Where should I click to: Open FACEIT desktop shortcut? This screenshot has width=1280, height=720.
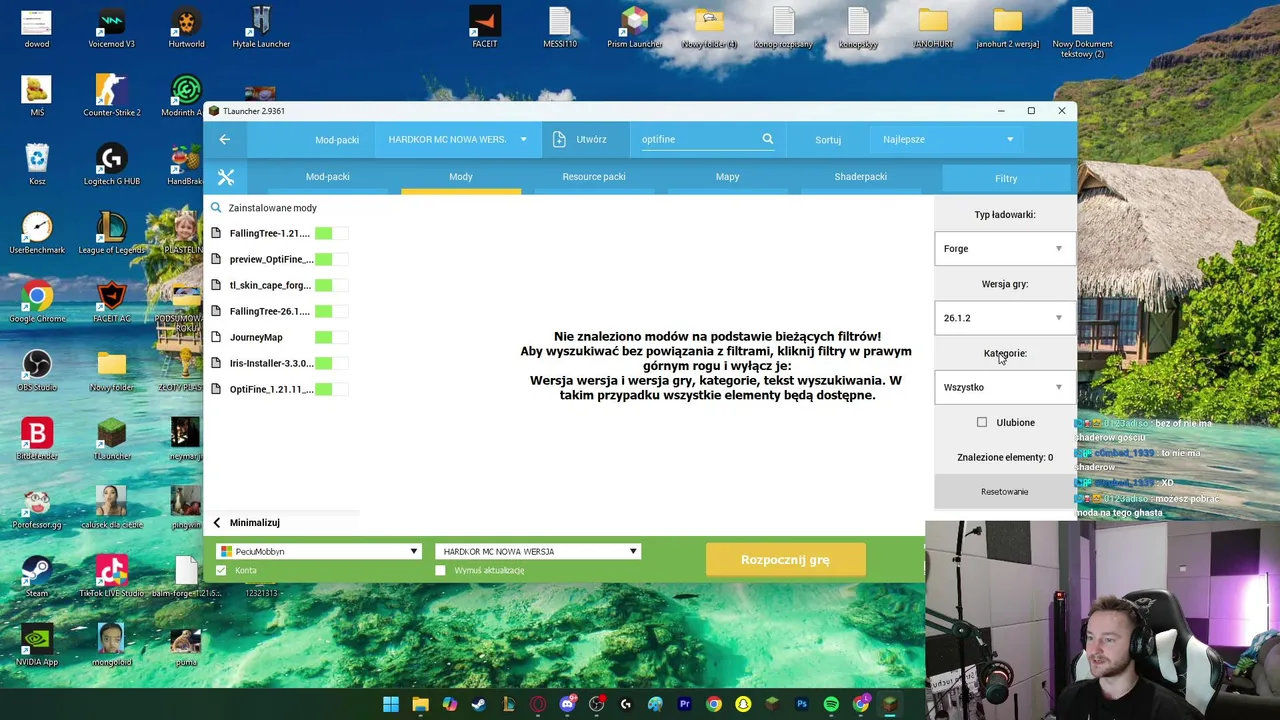click(x=485, y=28)
